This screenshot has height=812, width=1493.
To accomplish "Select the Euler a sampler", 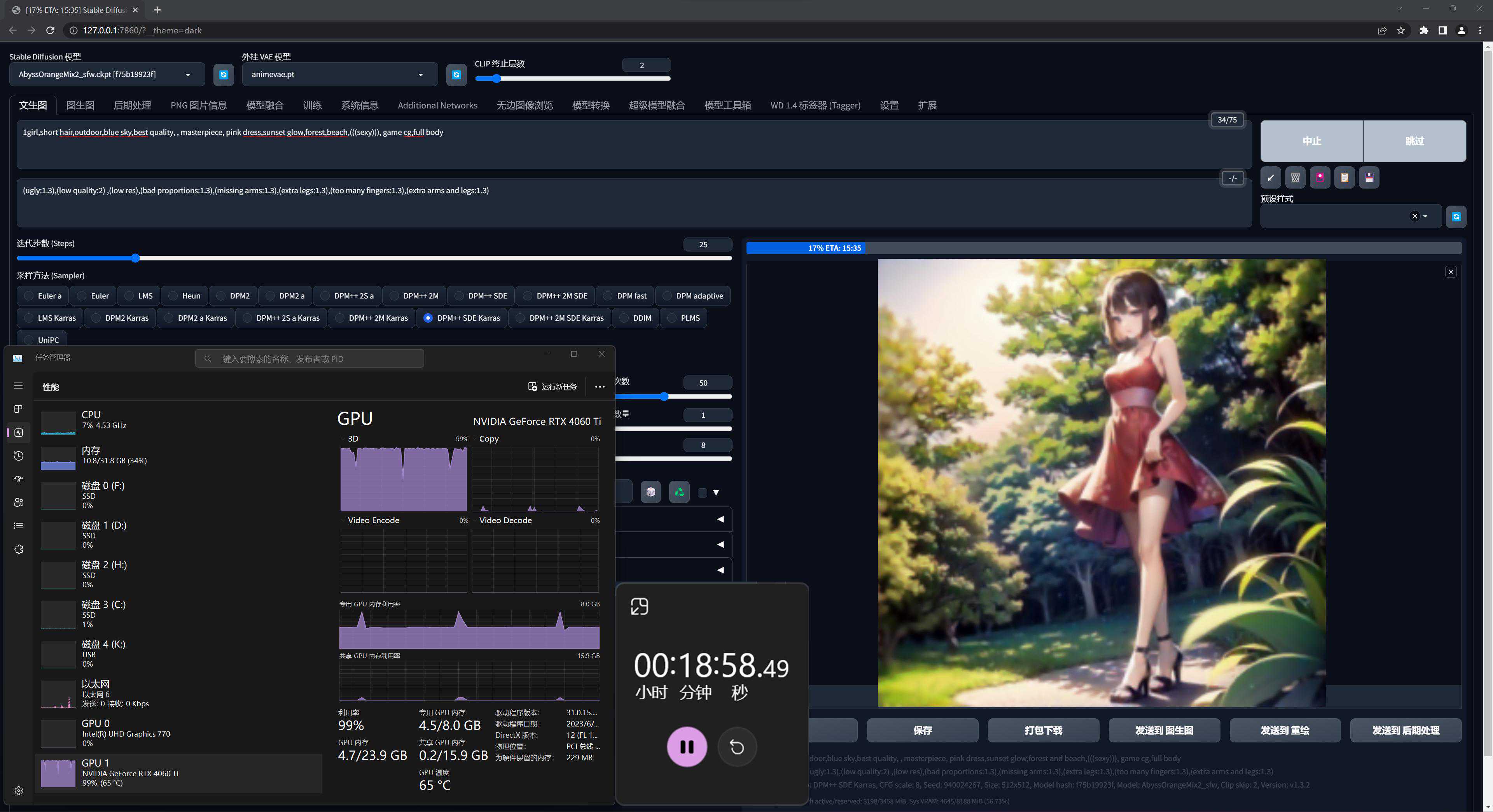I will [x=28, y=296].
